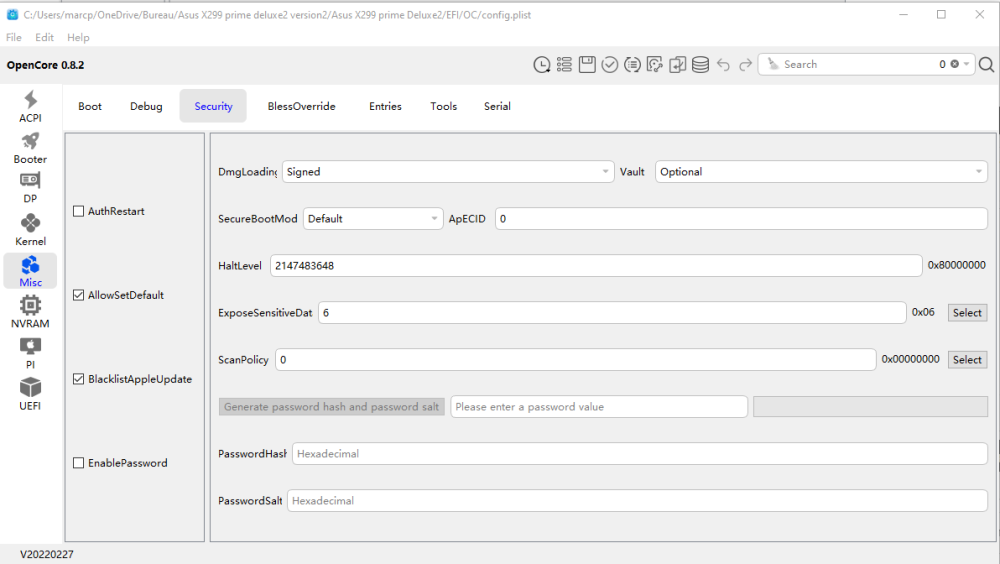Viewport: 1000px width, 564px height.
Task: Click the backup copy toolbar icon
Action: [x=677, y=64]
